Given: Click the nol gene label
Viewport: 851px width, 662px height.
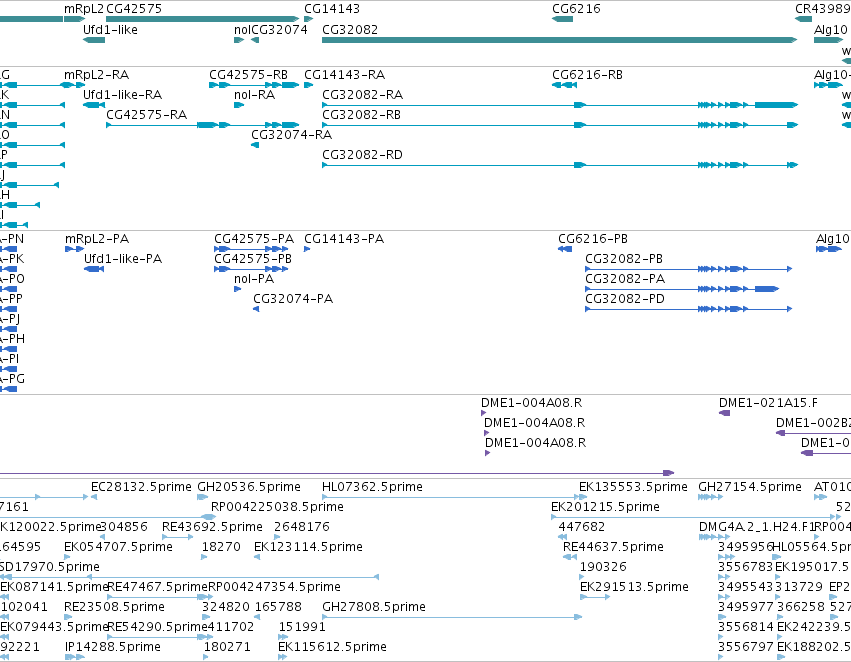Looking at the screenshot, I should tap(242, 30).
